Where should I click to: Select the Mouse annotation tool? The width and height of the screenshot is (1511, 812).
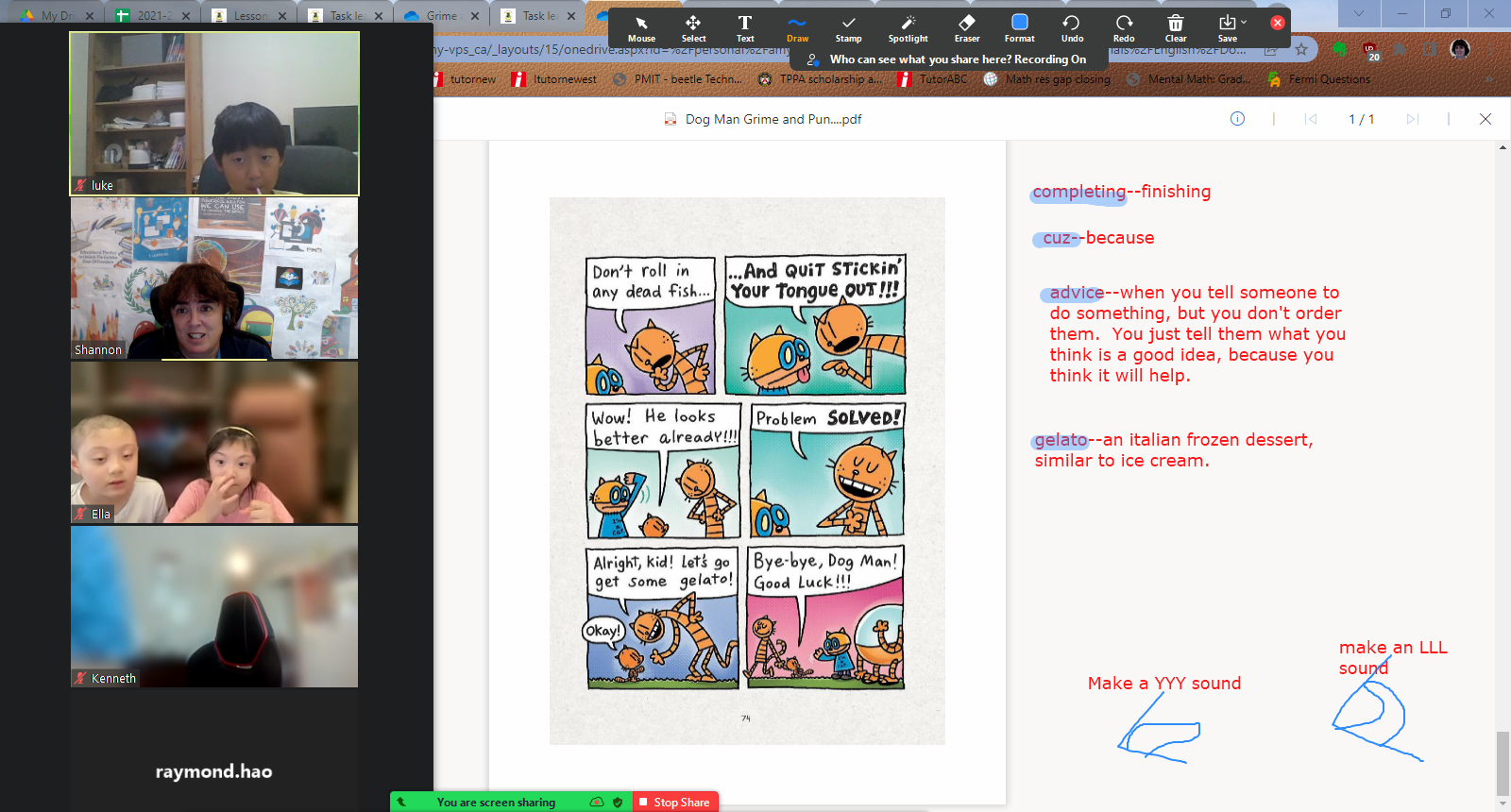[x=641, y=28]
